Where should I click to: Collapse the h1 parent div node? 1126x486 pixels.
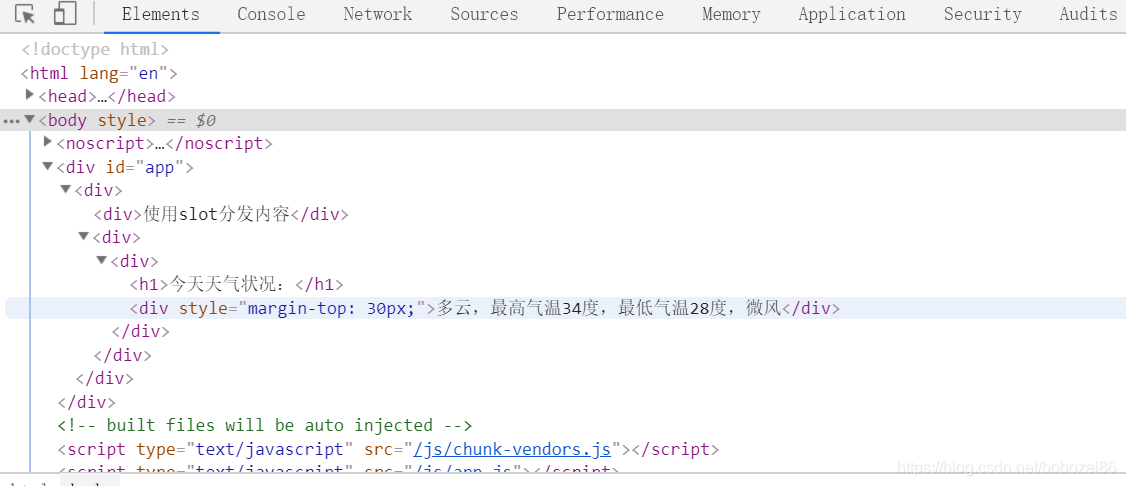pos(101,260)
